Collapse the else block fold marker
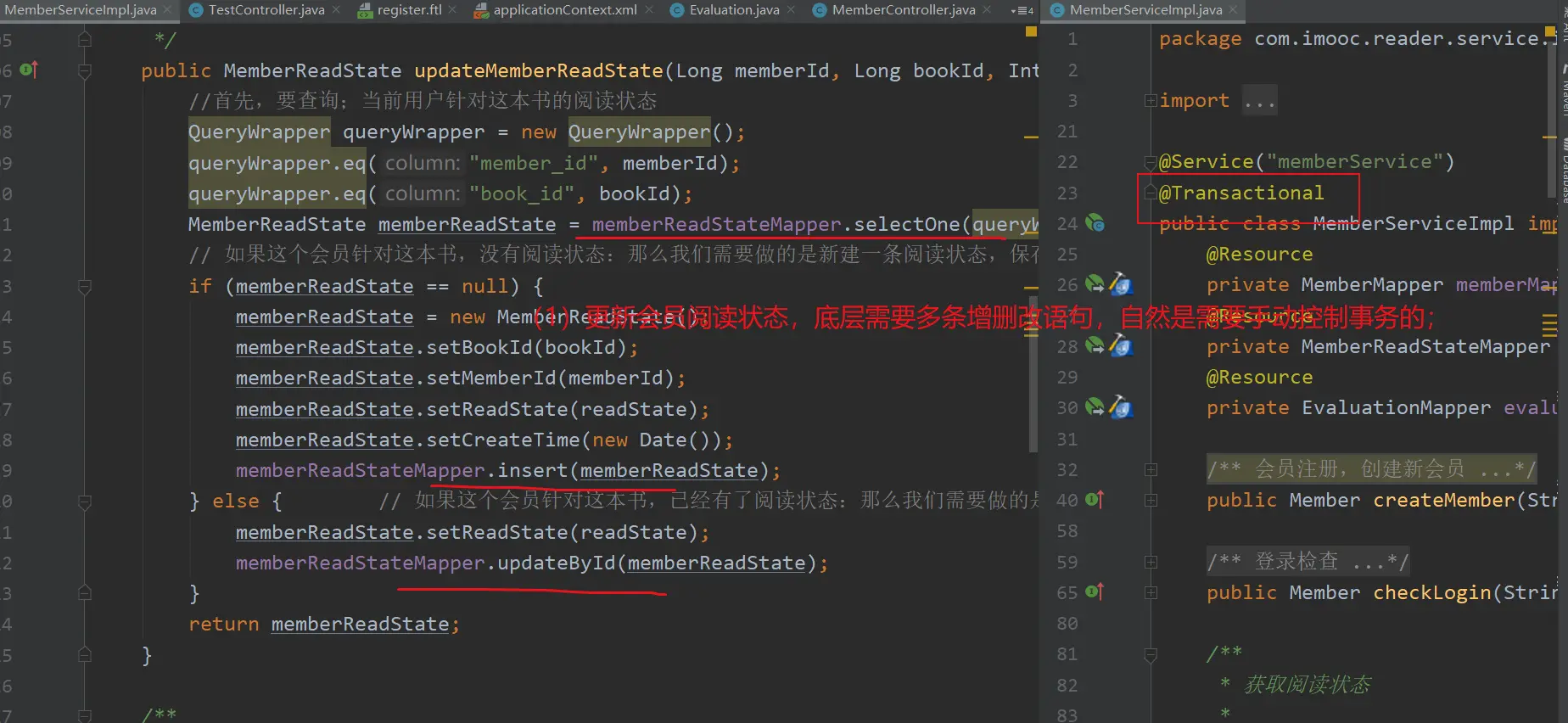Viewport: 1568px width, 723px height. pos(85,502)
